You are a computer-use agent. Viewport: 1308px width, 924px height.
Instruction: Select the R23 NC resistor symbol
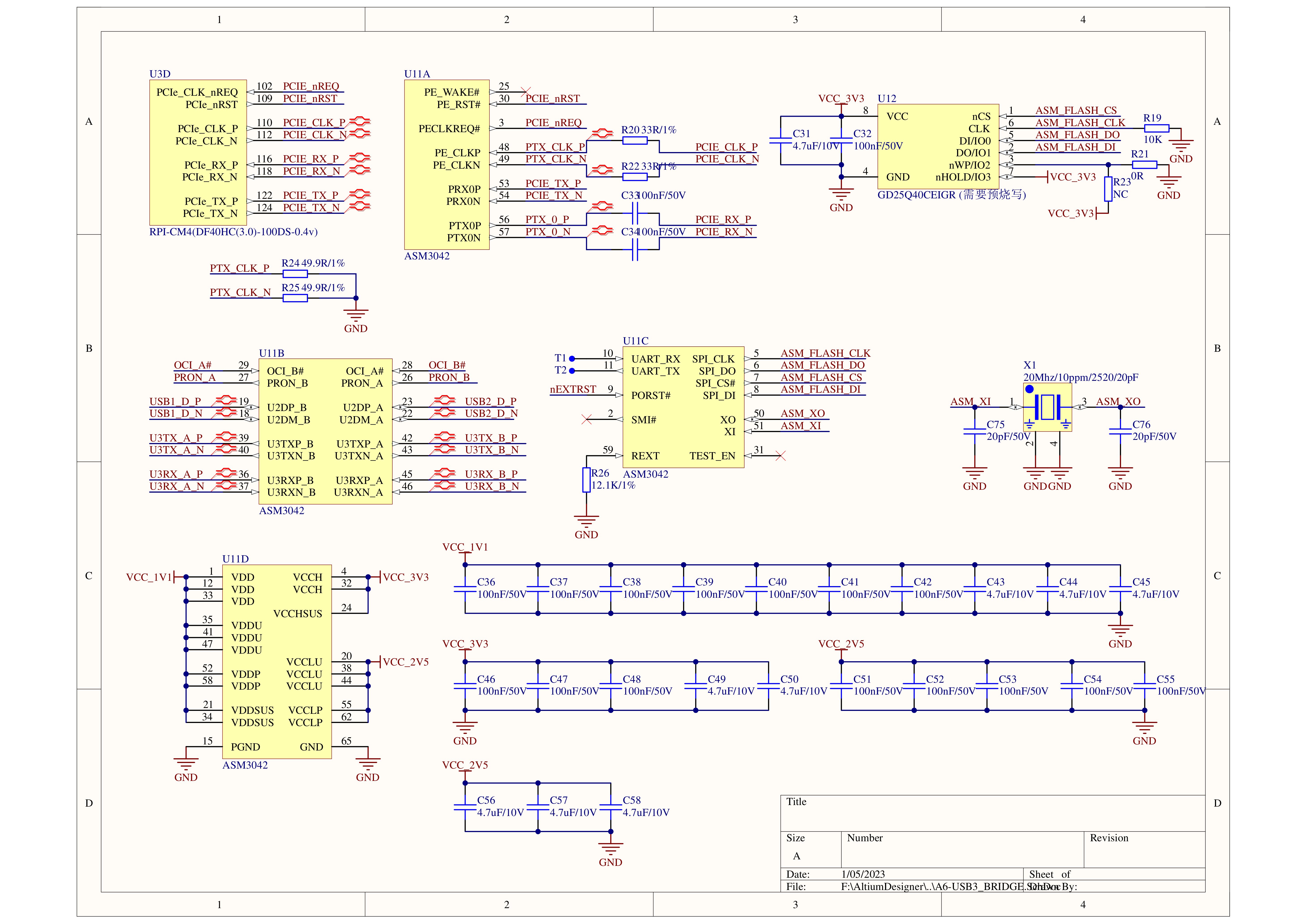click(1108, 189)
